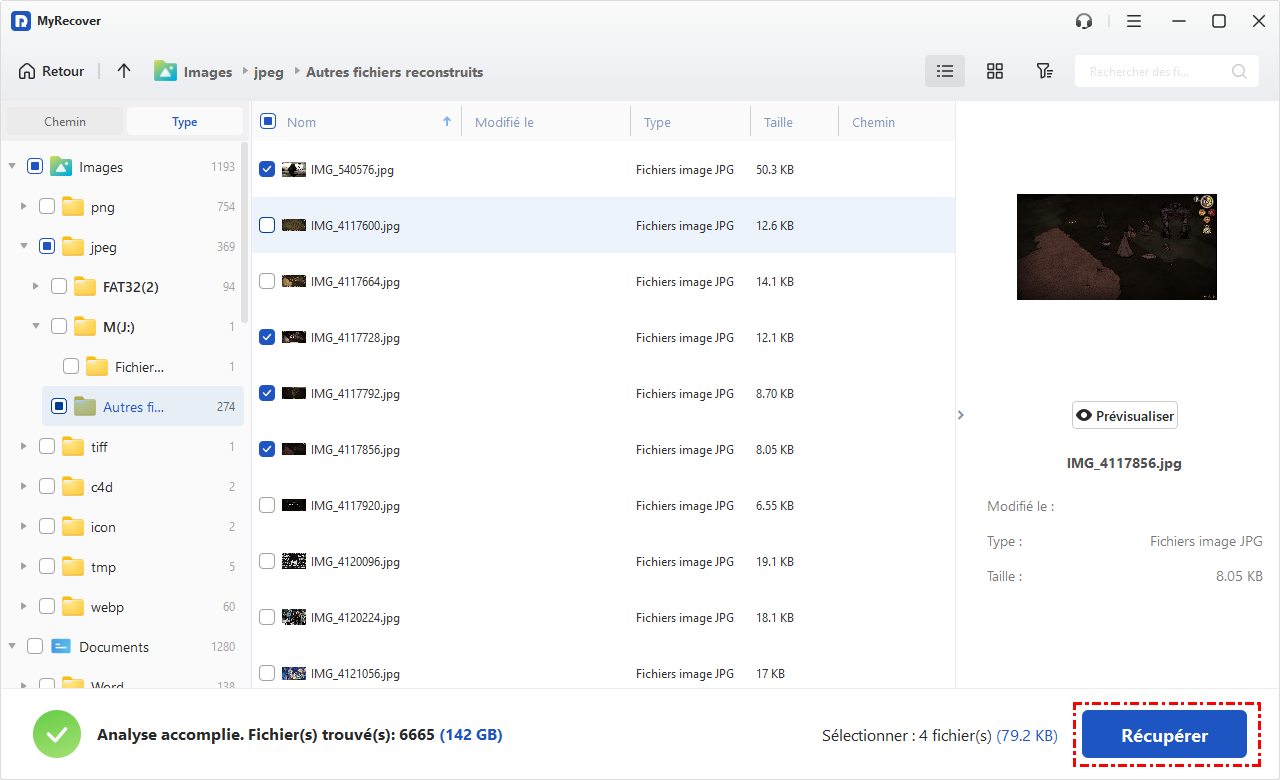Click the up arrow to parent folder

coord(124,71)
